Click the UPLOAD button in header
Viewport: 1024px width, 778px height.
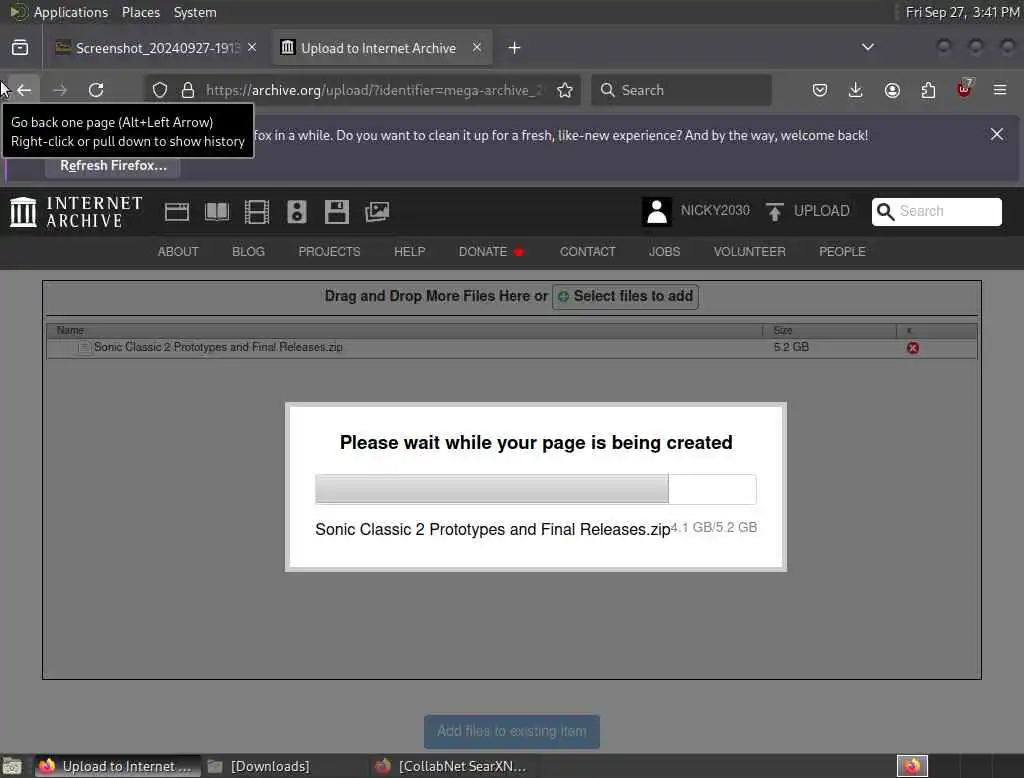pyautogui.click(x=808, y=211)
